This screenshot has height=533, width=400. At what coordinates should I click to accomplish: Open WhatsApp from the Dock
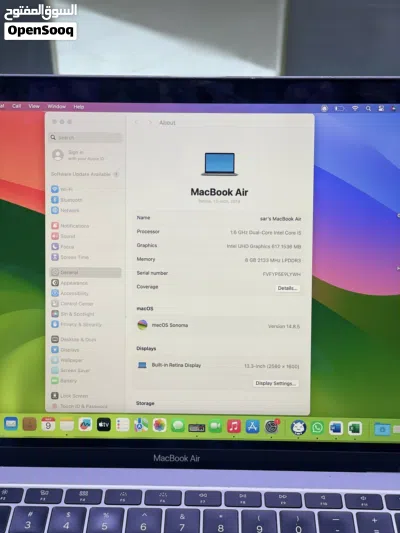317,428
